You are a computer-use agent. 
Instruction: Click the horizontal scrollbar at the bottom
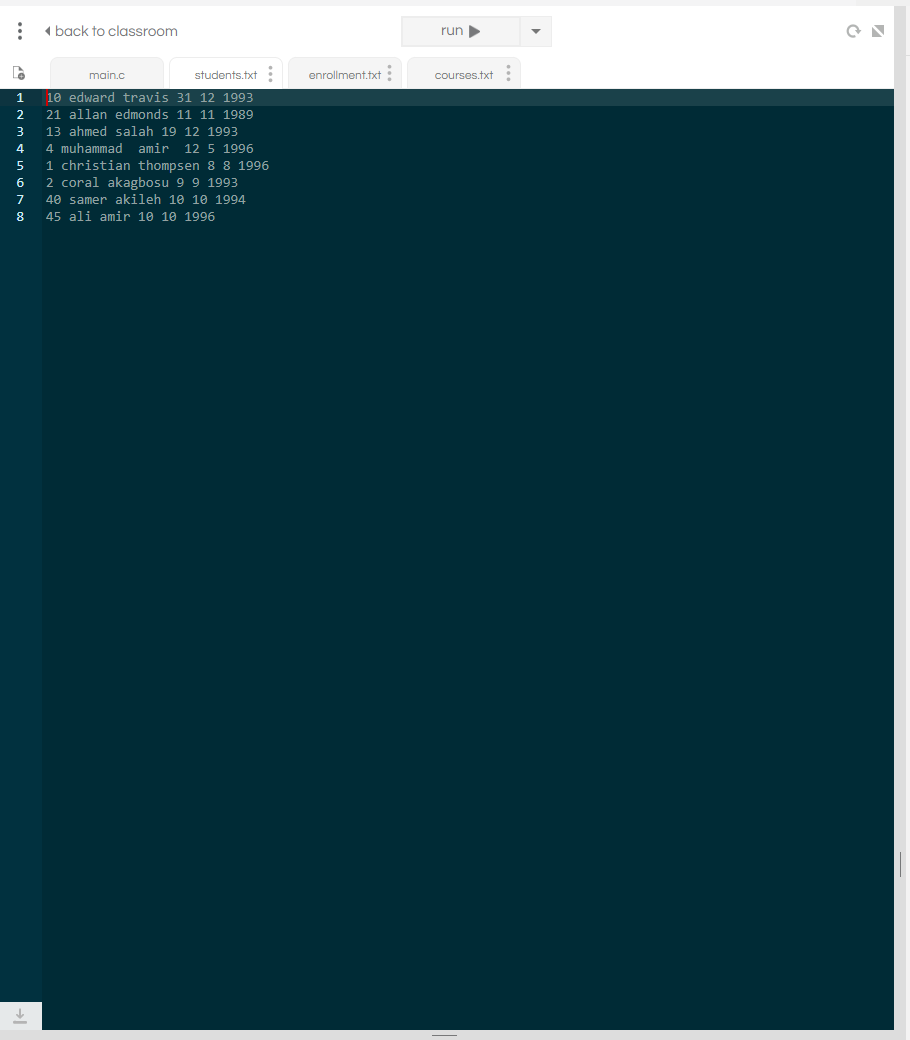pyautogui.click(x=444, y=1037)
